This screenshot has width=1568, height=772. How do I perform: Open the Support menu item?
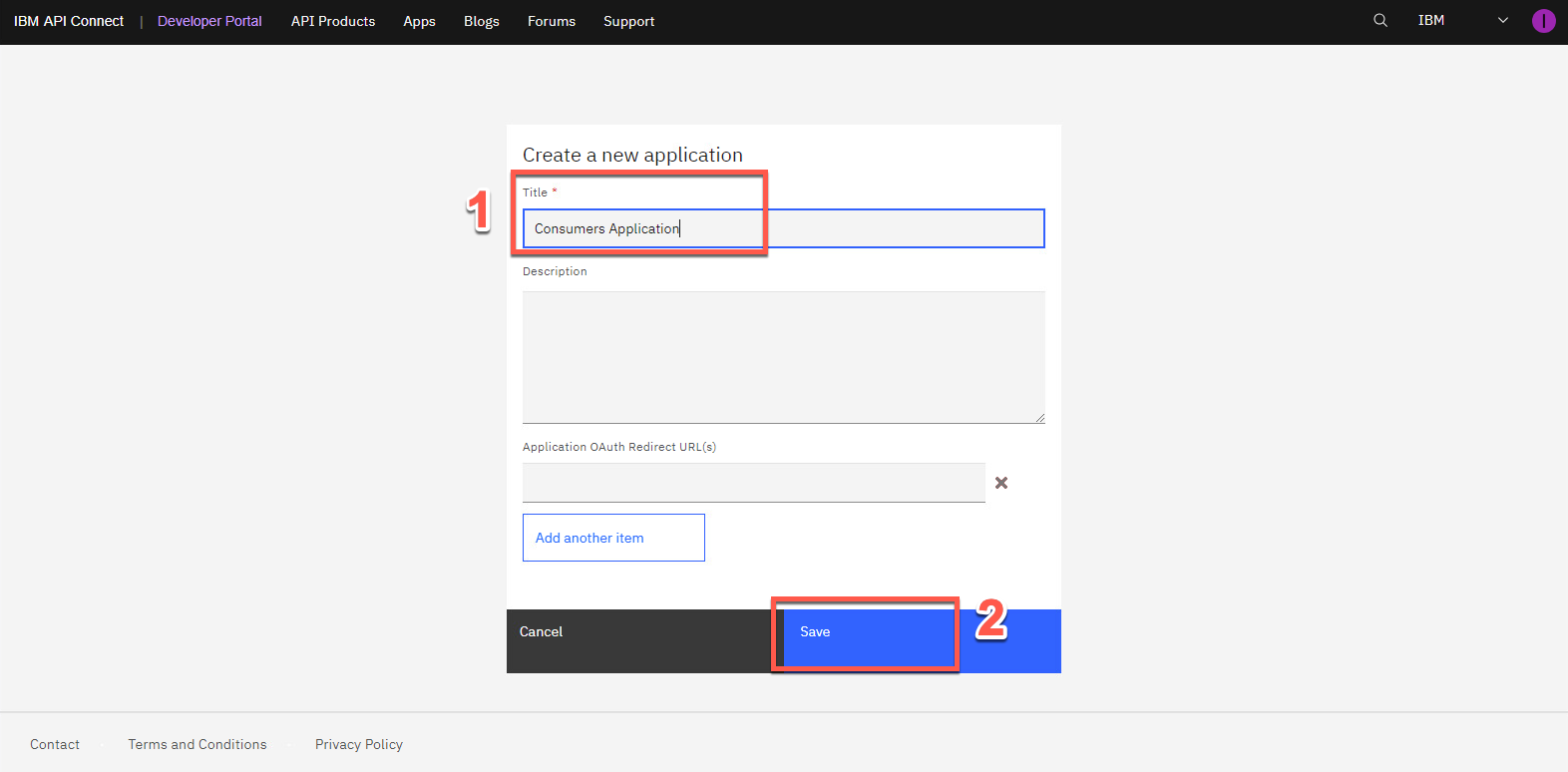(x=628, y=21)
